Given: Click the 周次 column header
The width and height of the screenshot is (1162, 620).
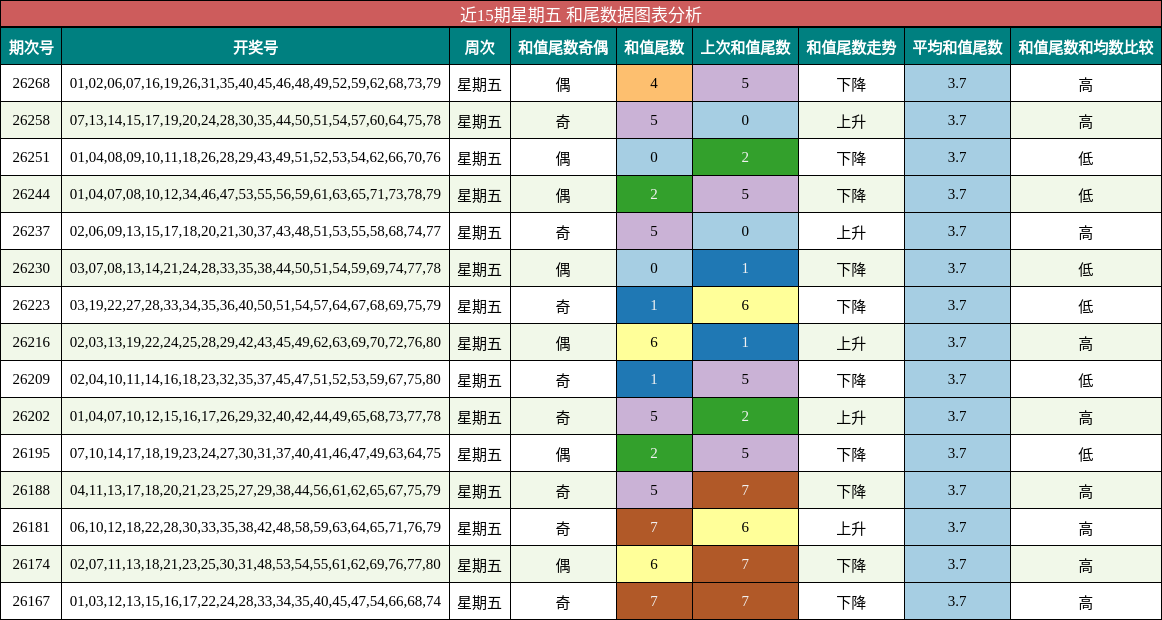Looking at the screenshot, I should pos(479,47).
